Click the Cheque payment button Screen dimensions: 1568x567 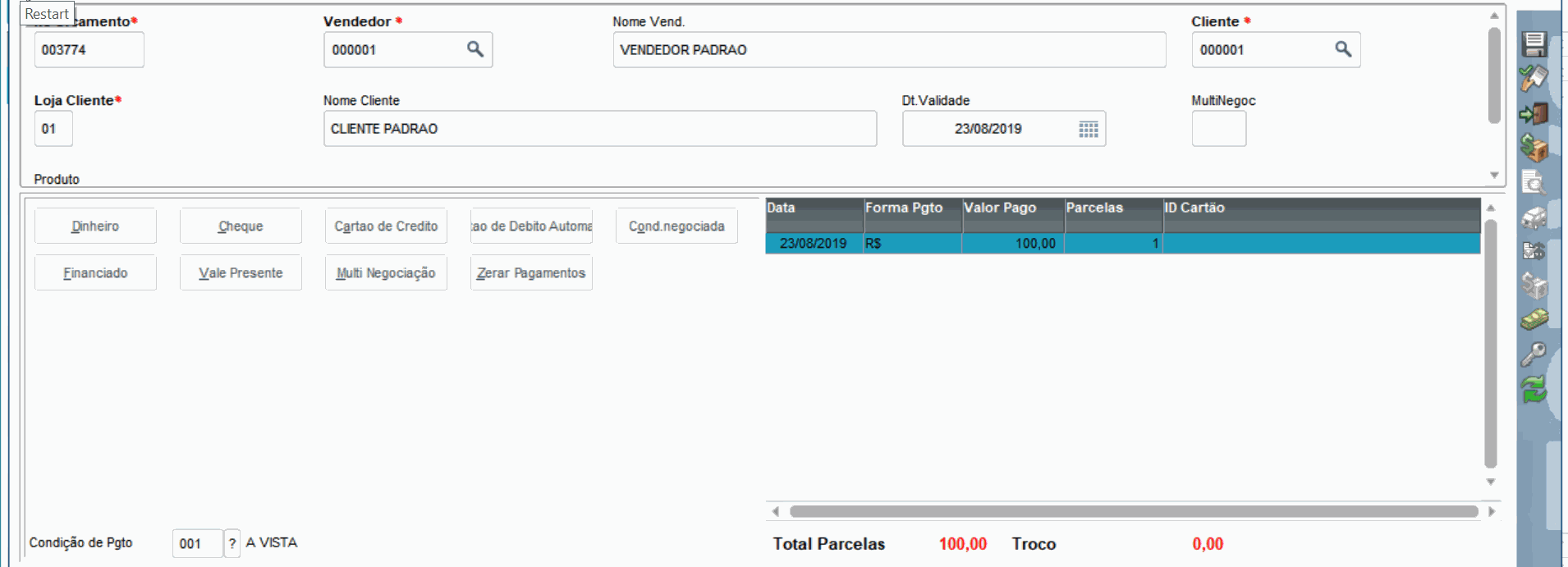coord(241,226)
